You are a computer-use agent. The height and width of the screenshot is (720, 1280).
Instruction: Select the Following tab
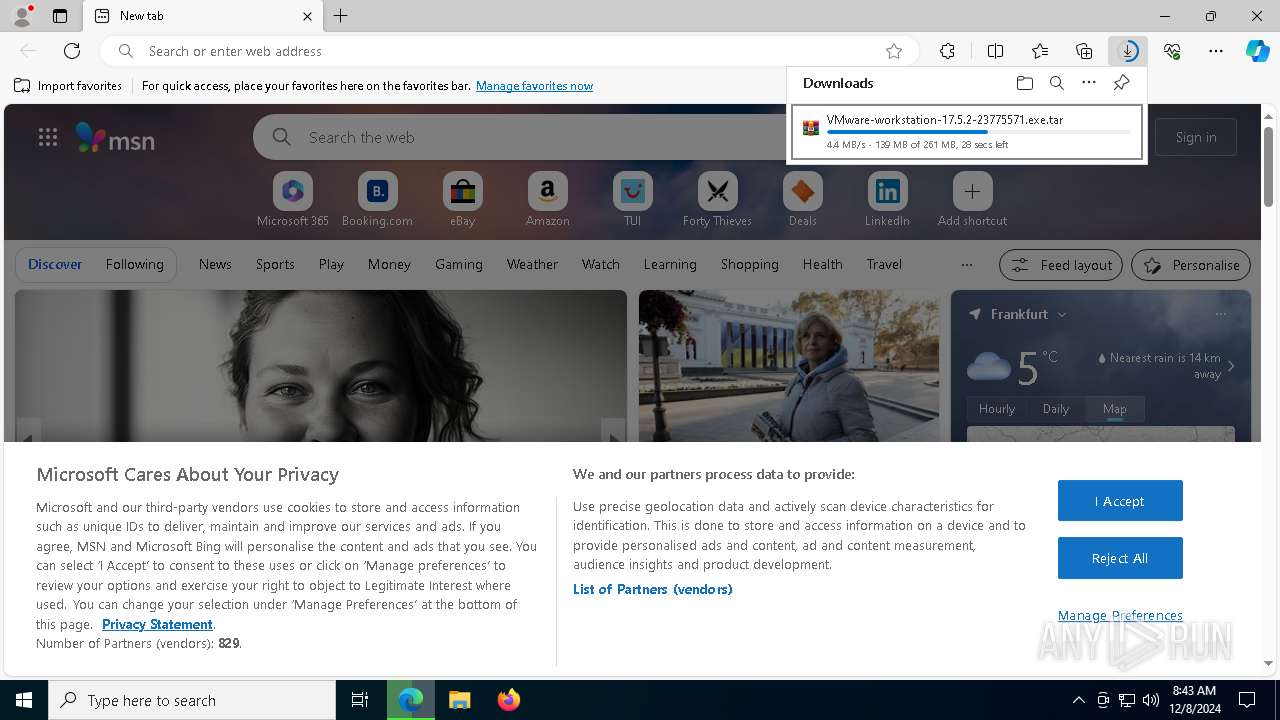134,264
